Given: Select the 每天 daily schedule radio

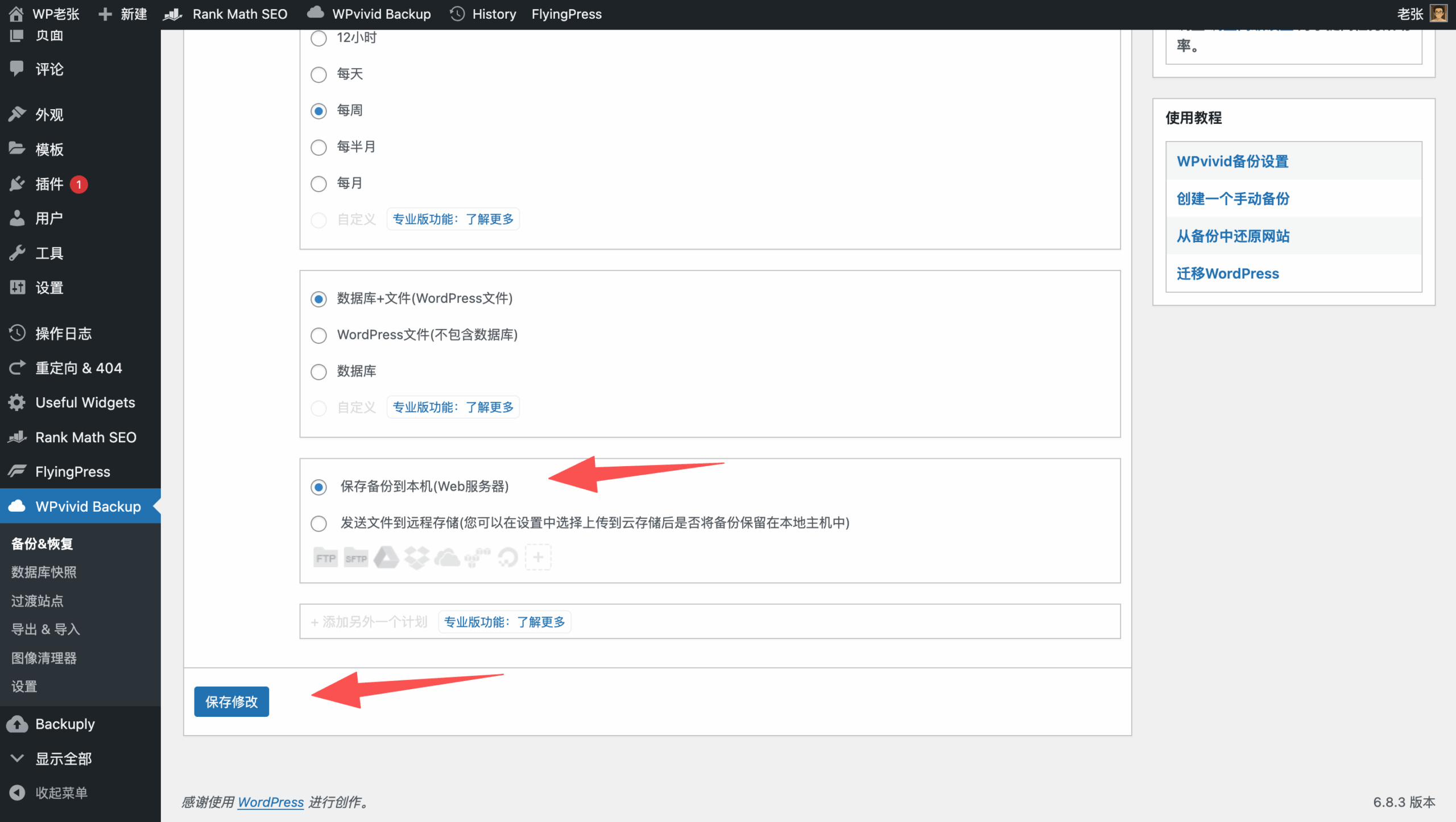Looking at the screenshot, I should 318,74.
